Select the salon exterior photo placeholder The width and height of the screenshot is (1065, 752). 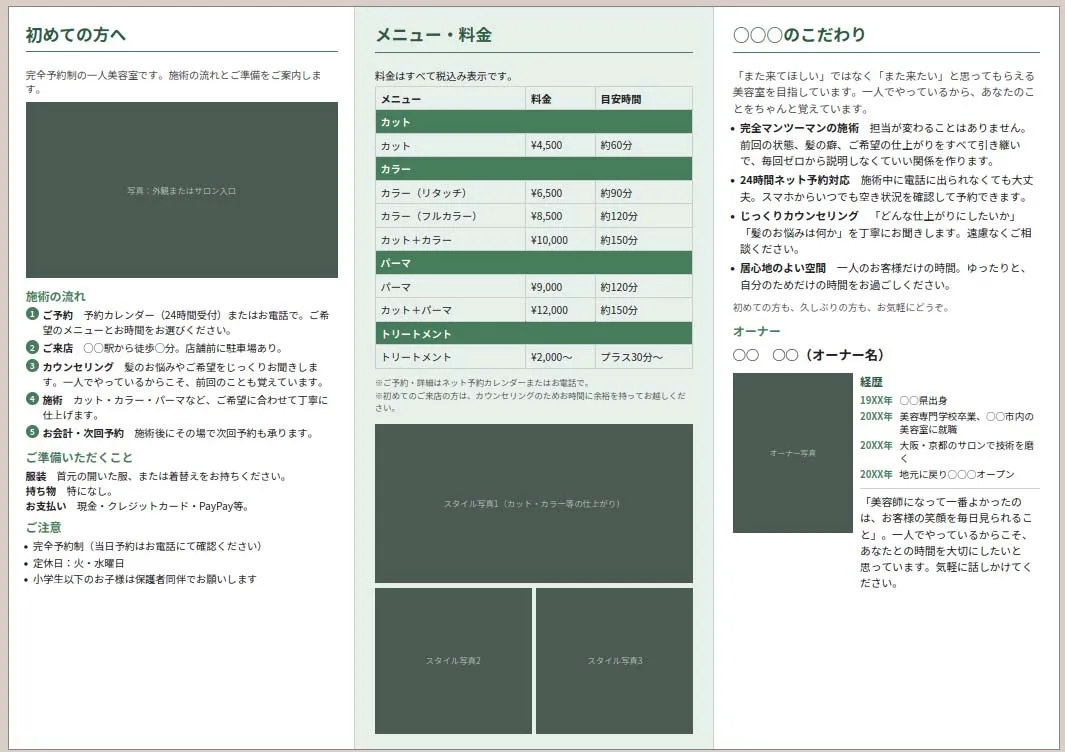tap(181, 190)
